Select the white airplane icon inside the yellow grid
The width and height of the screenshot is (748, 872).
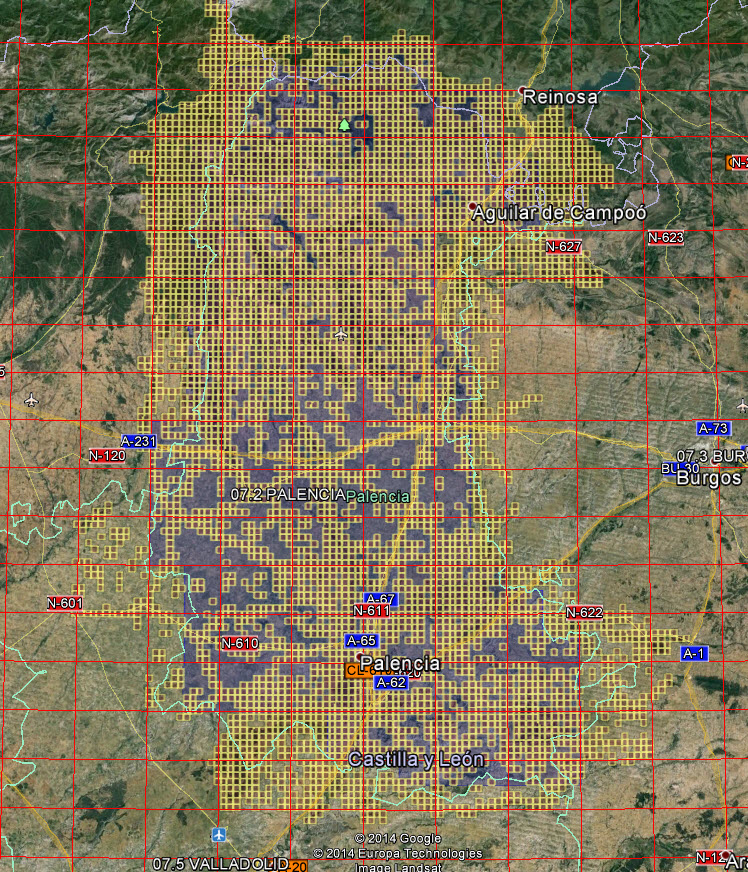tap(342, 333)
